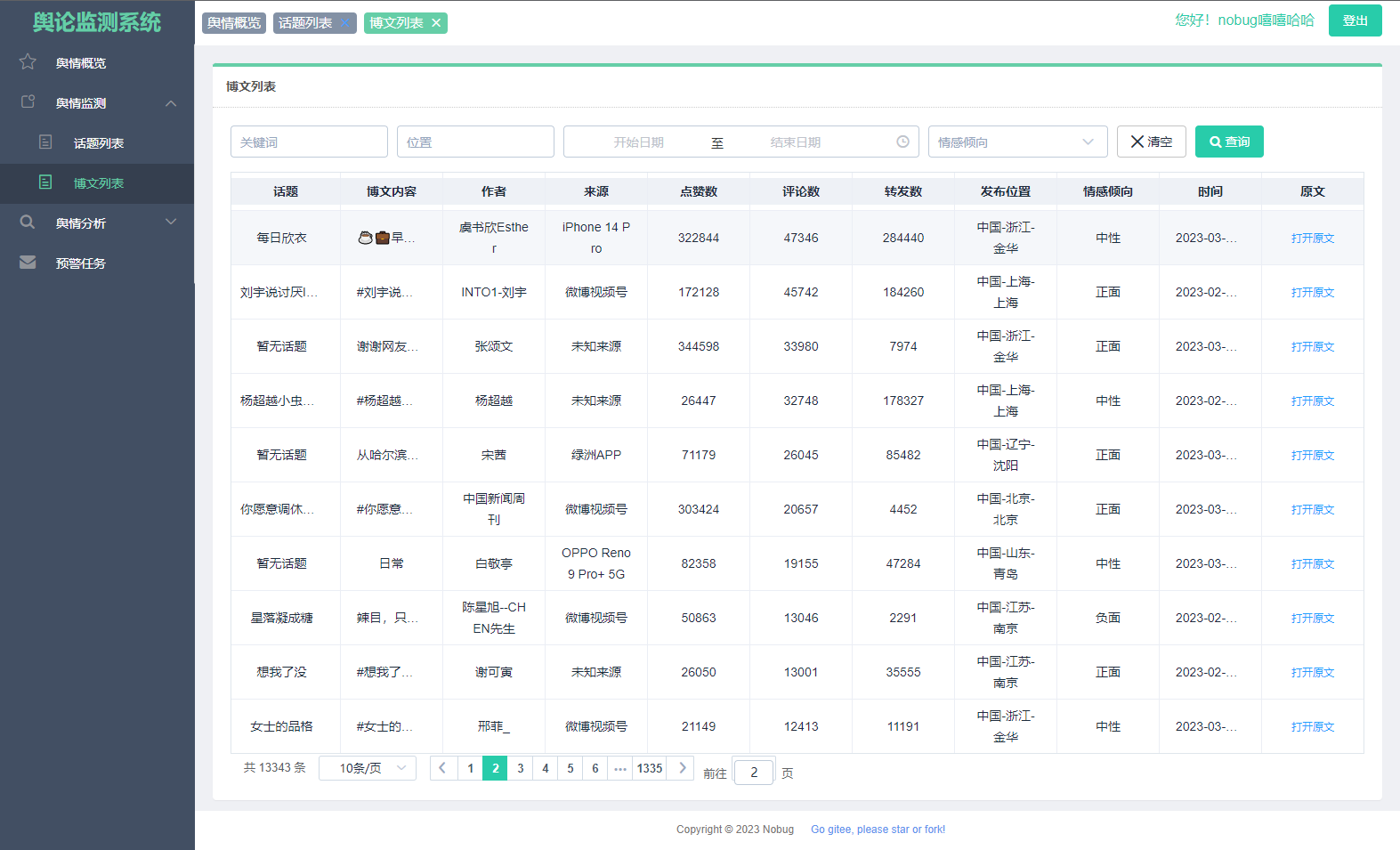Screen dimensions: 1400x850
Task: Click the 点赞数 column header
Action: pyautogui.click(x=699, y=191)
